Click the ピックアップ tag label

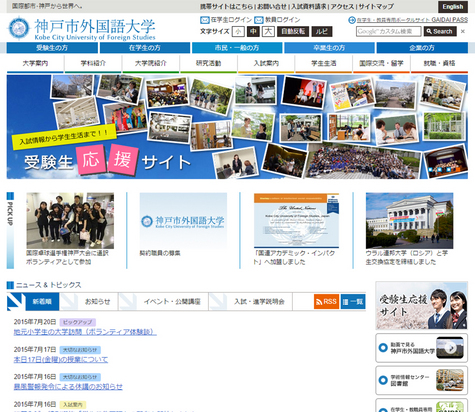tap(78, 322)
